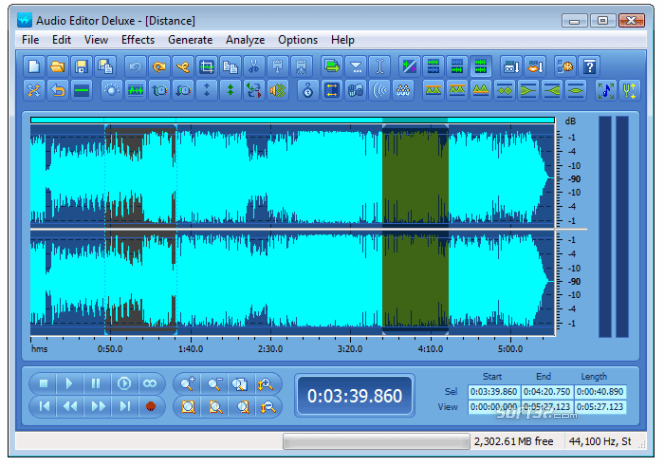Select the Crop waveform icon

[x=207, y=67]
